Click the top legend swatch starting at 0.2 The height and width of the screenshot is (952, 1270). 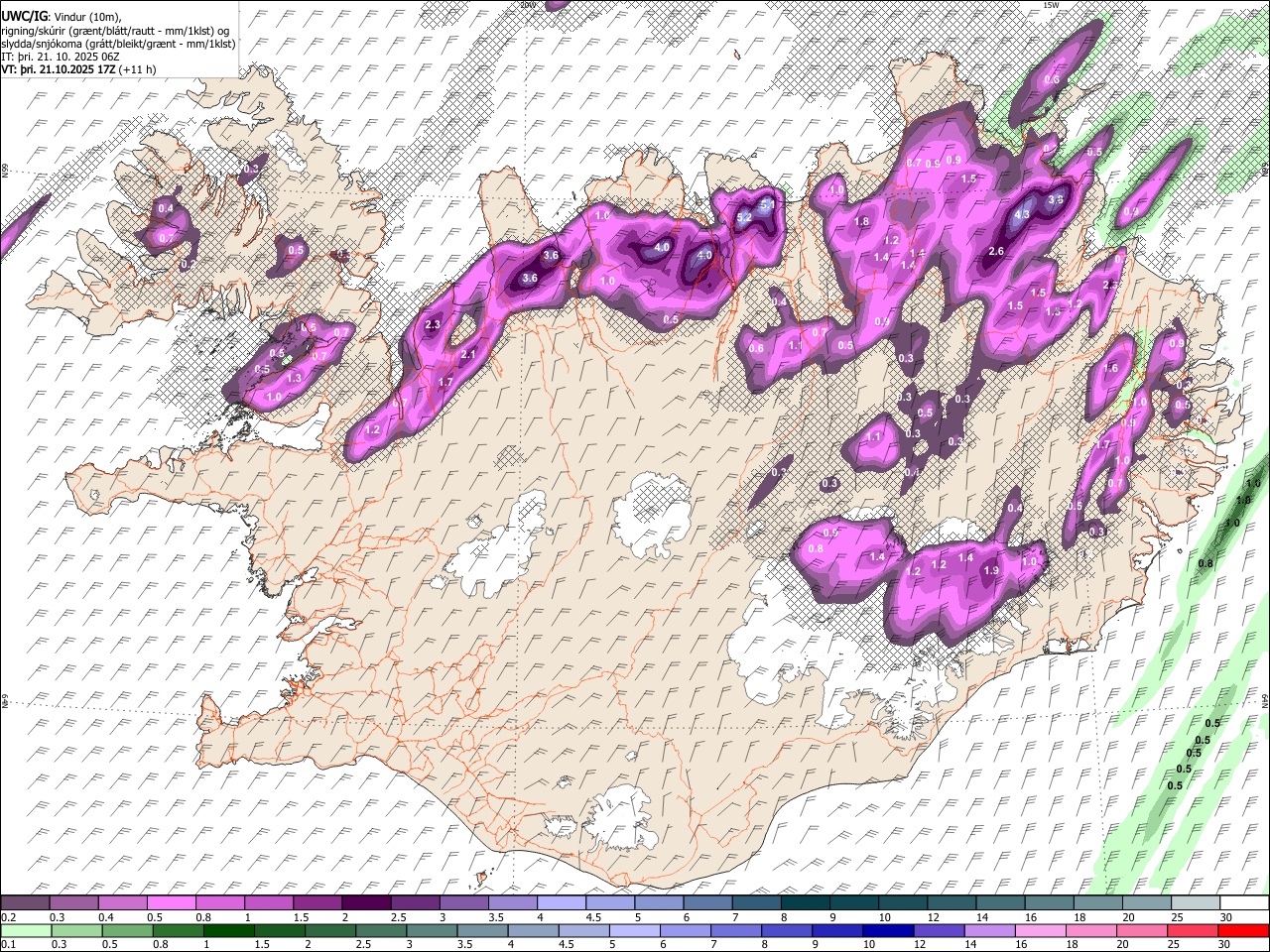26,903
